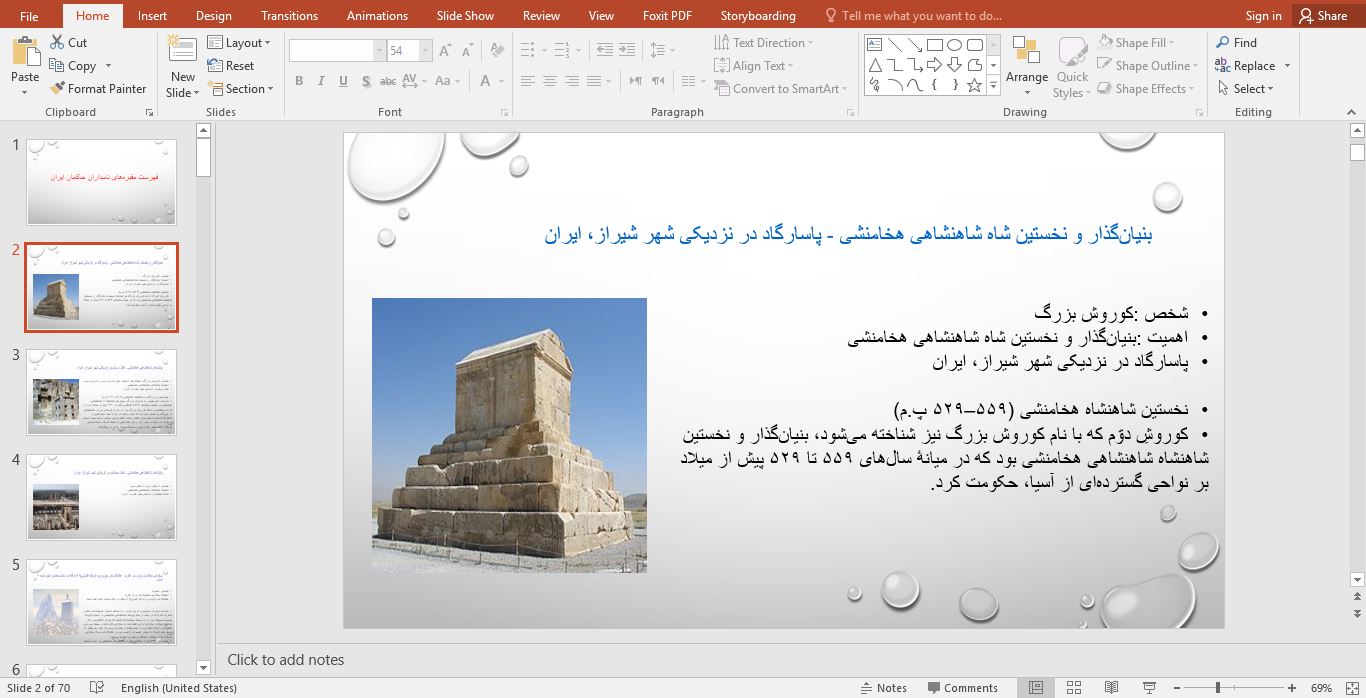
Task: Expand the Section dropdown
Action: pos(240,89)
